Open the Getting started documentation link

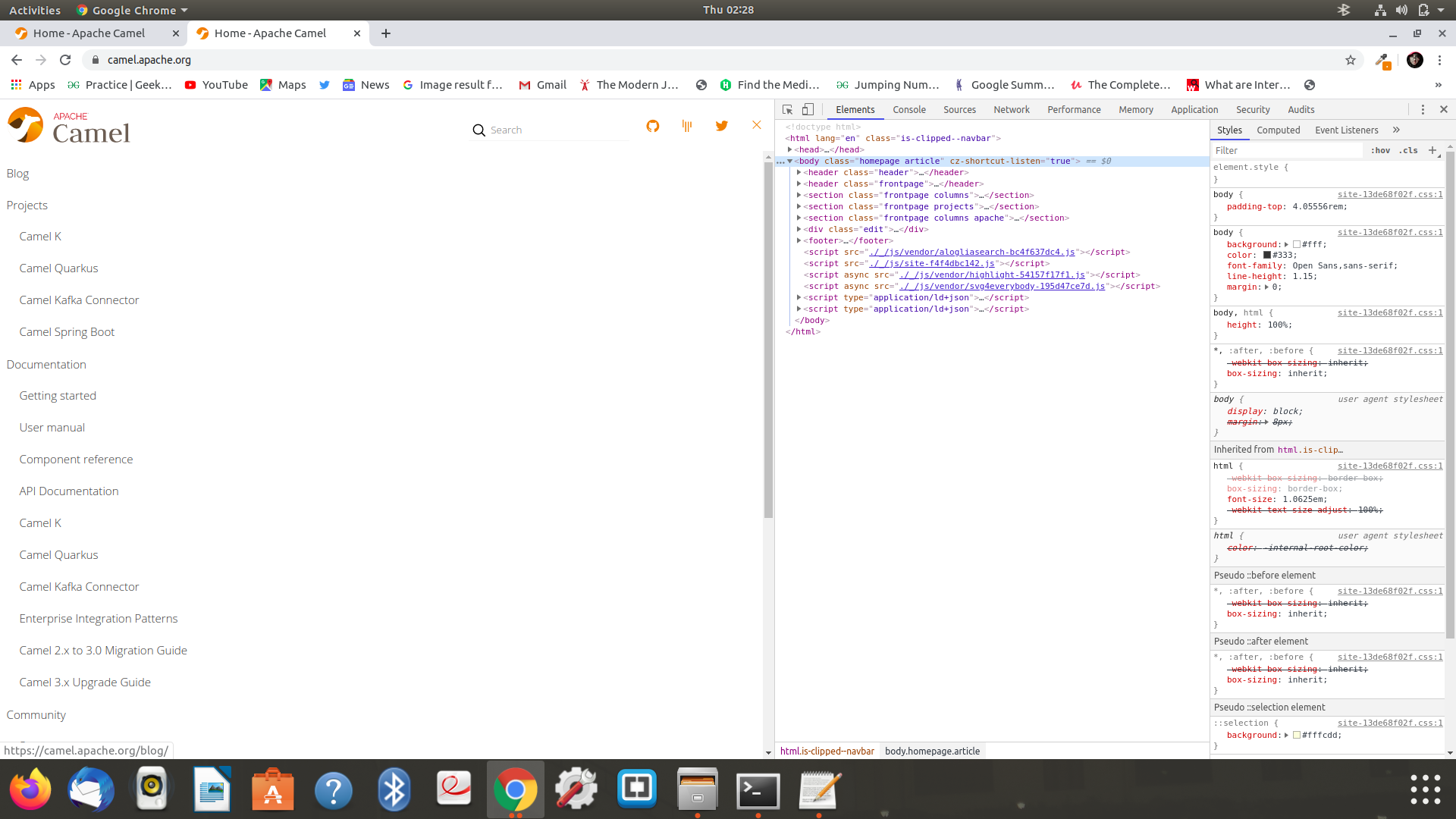tap(58, 396)
